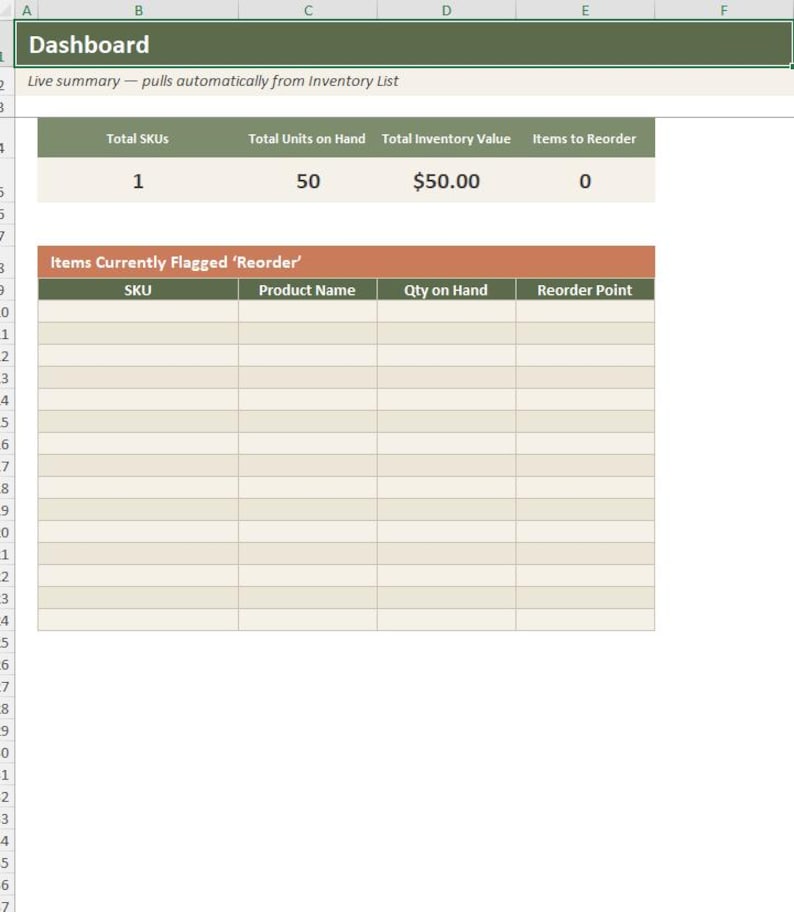Click the Items to Reorder value 0
The width and height of the screenshot is (794, 912).
coord(585,181)
